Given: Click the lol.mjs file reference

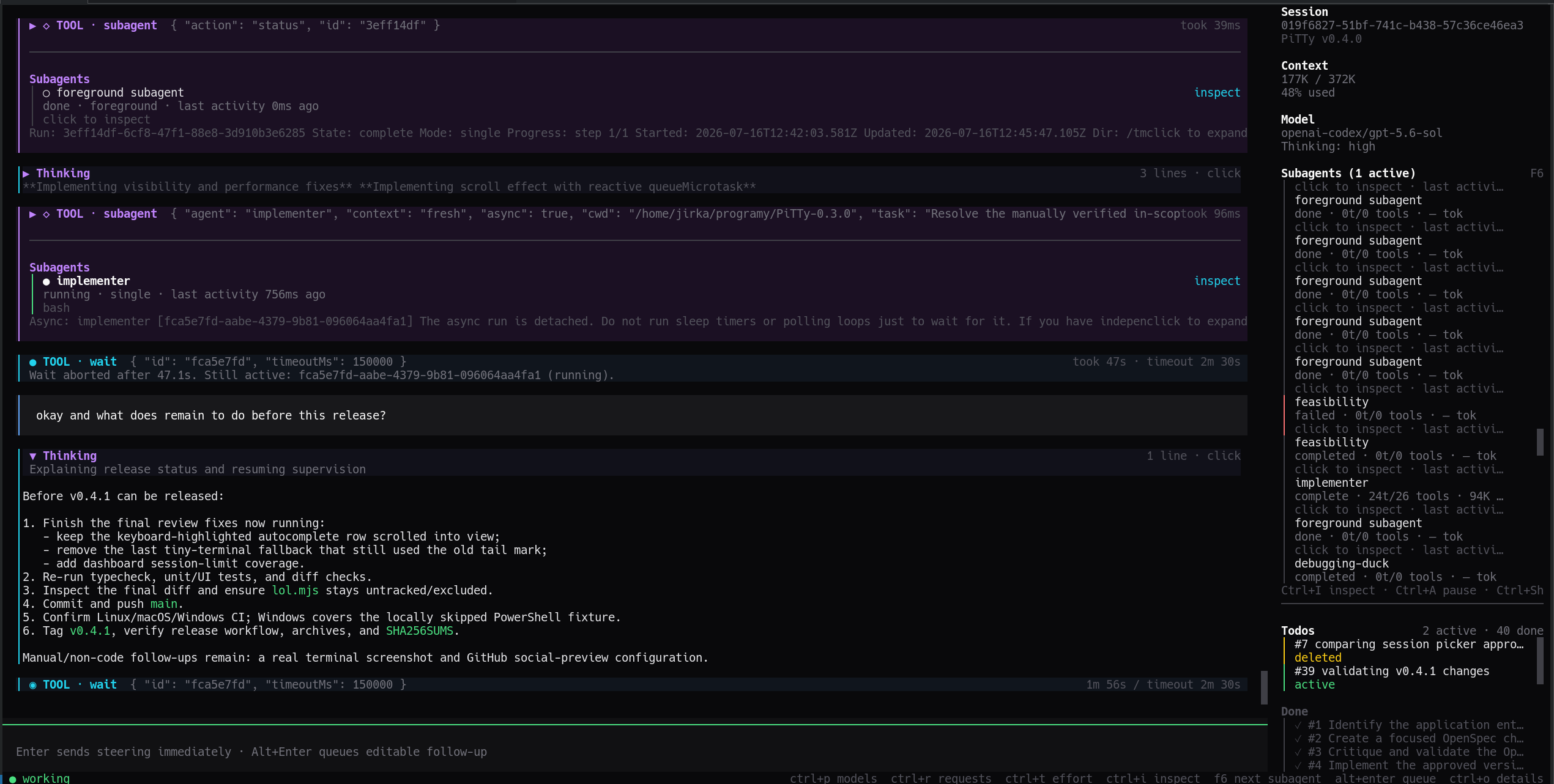Looking at the screenshot, I should point(295,591).
